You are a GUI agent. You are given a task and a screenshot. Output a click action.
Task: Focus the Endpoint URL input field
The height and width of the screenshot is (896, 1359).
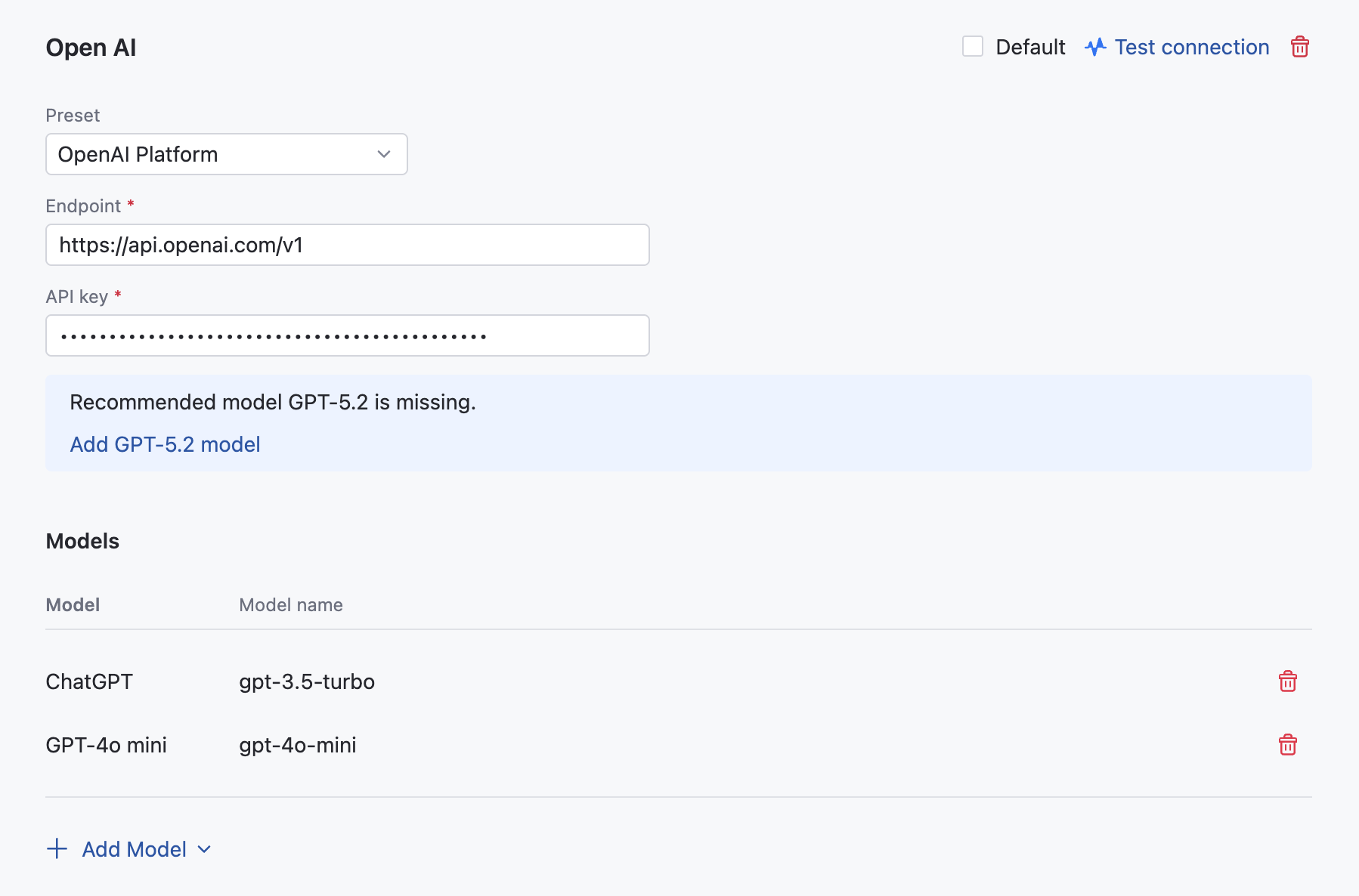347,245
